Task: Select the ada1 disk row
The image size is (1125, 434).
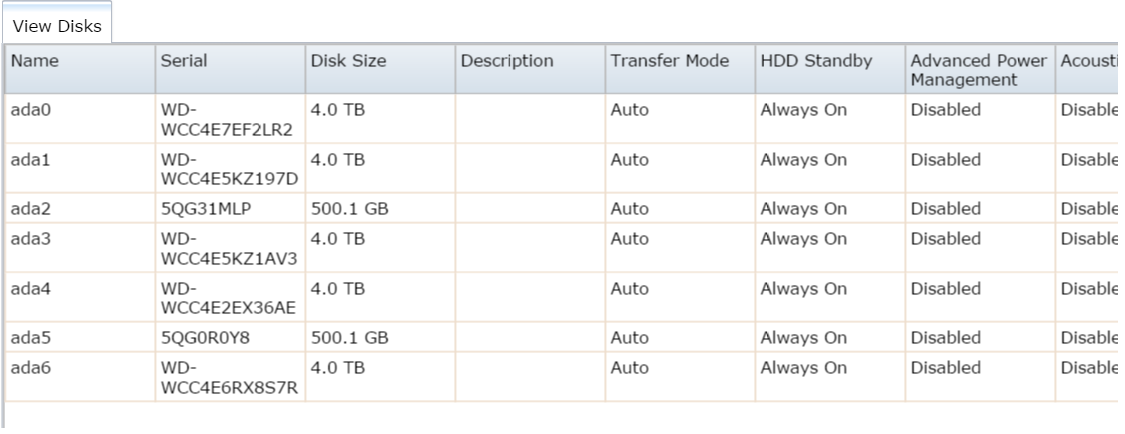Action: click(30, 159)
